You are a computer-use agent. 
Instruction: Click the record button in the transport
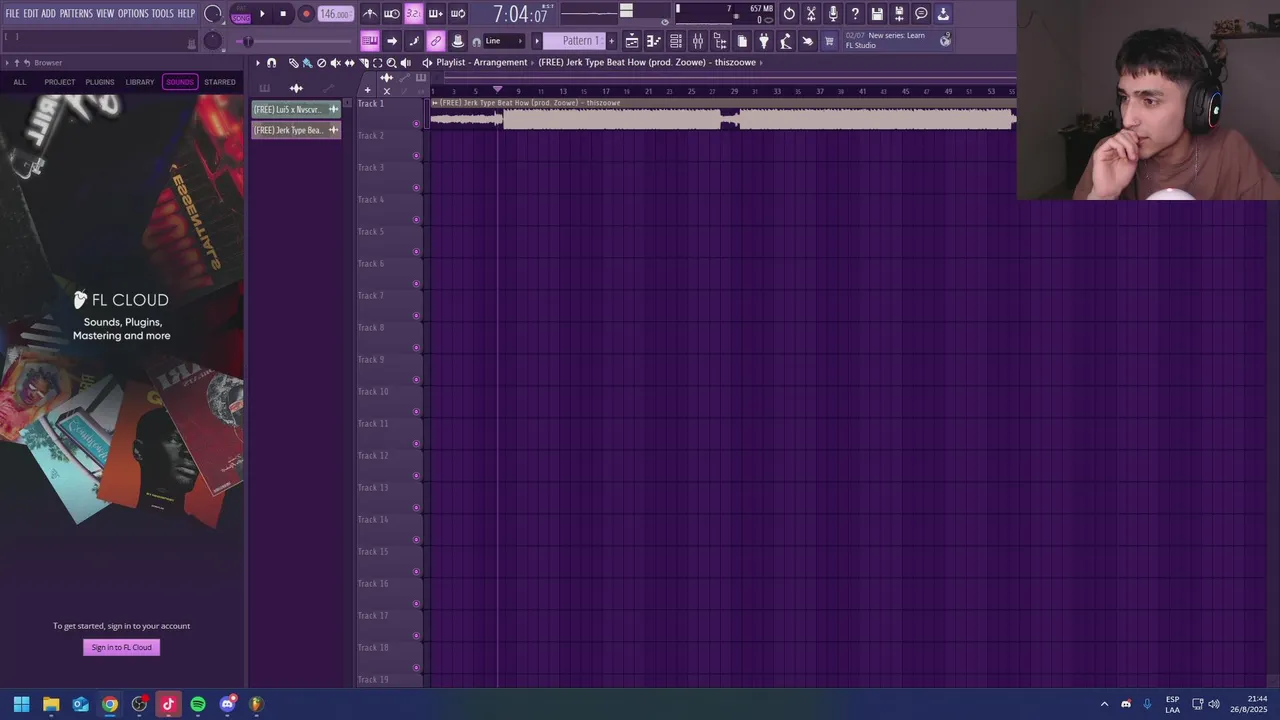306,14
